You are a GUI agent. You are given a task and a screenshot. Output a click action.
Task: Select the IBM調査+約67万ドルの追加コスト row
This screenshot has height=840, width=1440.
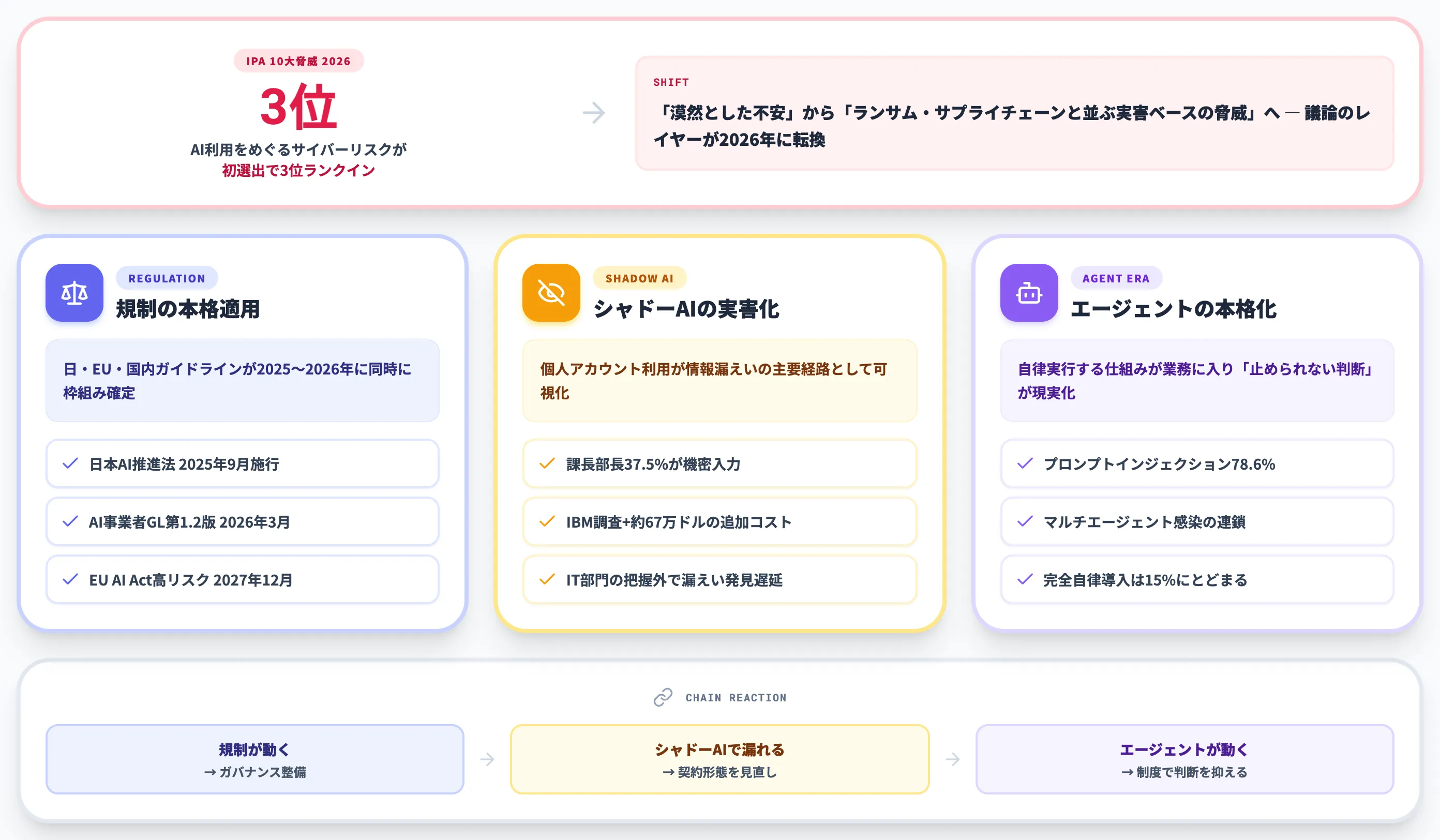[719, 521]
